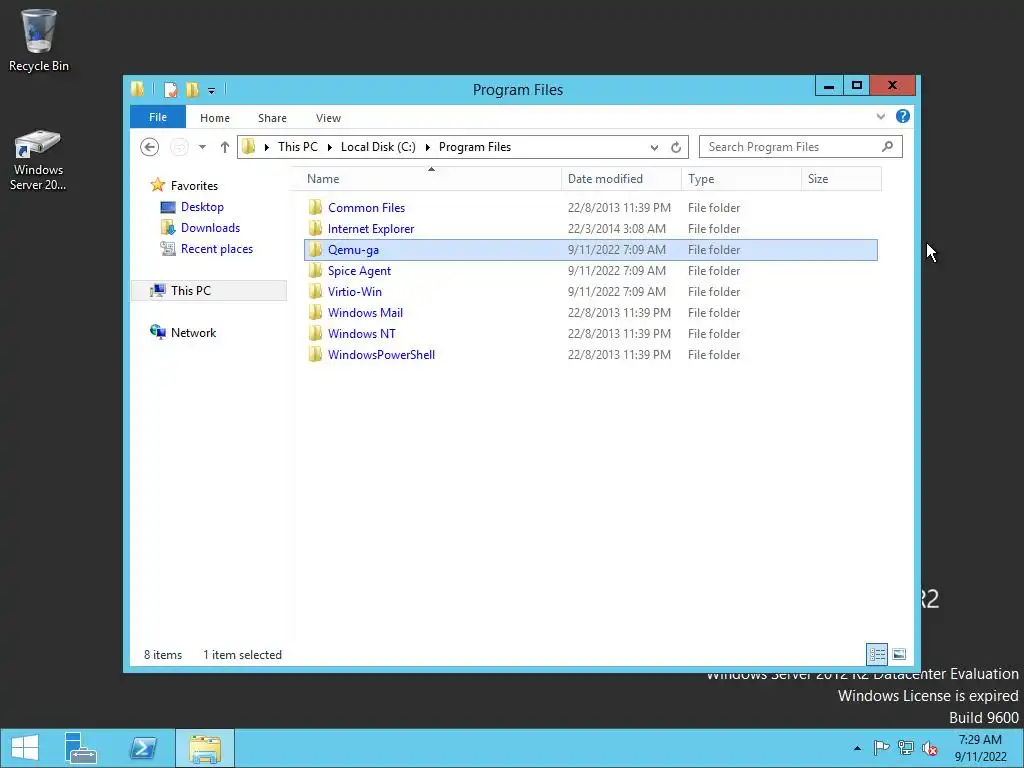The width and height of the screenshot is (1024, 768).
Task: Sort by the Size column header
Action: pyautogui.click(x=841, y=179)
